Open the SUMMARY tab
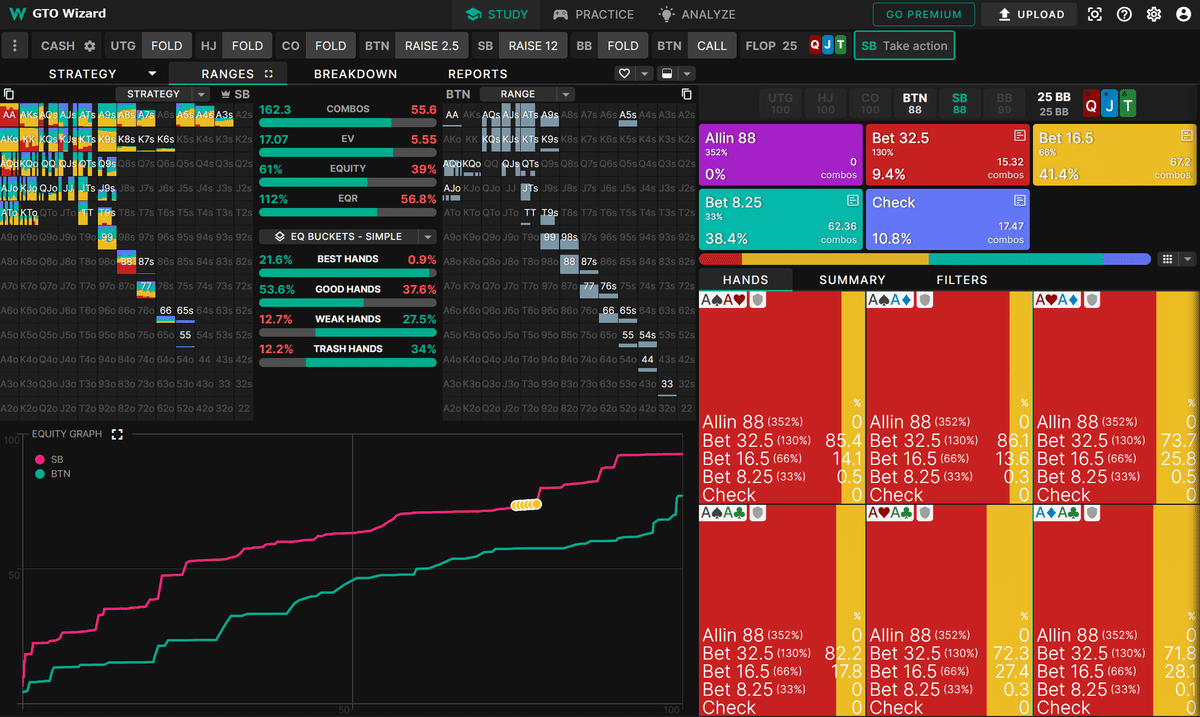The width and height of the screenshot is (1200, 717). (x=852, y=280)
